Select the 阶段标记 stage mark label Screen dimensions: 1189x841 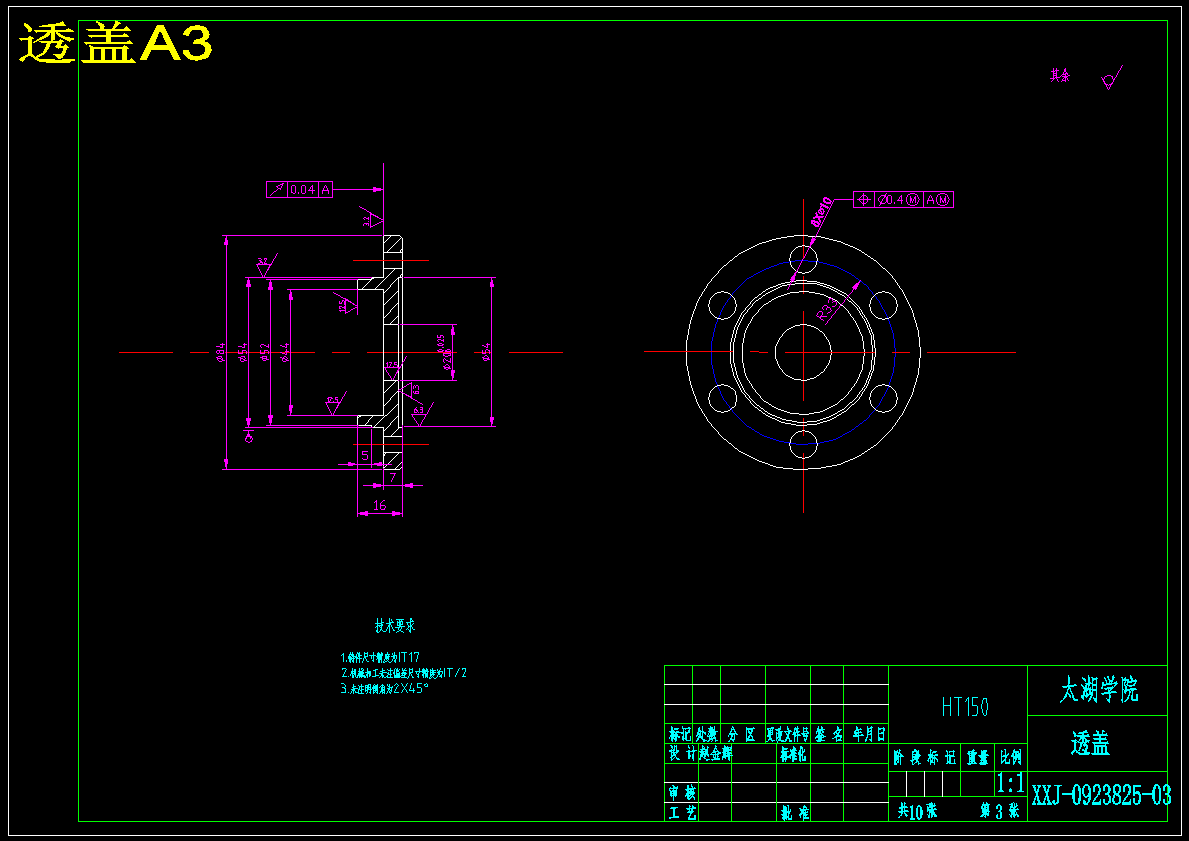(924, 756)
